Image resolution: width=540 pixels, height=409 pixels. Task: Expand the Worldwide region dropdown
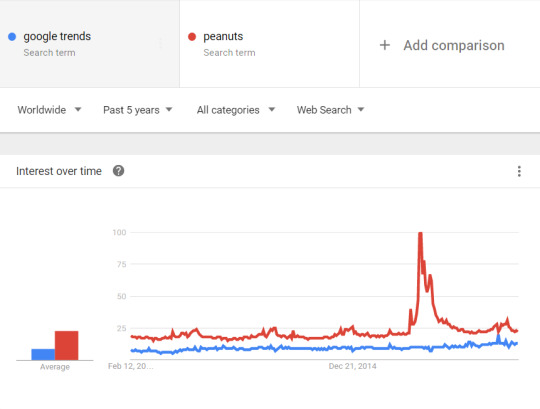tap(49, 110)
